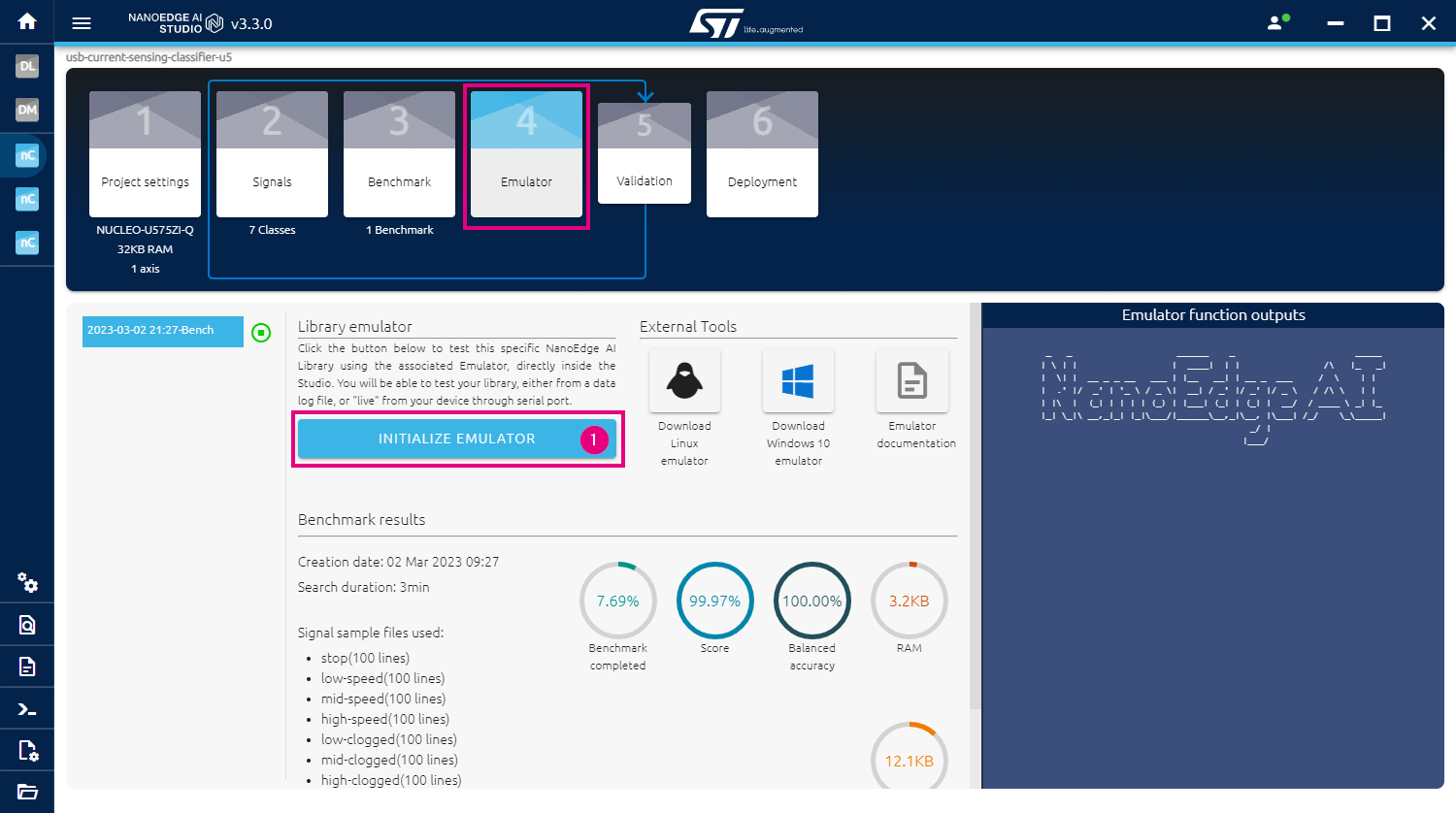Click the Emulator function outputs console

pos(1213,558)
